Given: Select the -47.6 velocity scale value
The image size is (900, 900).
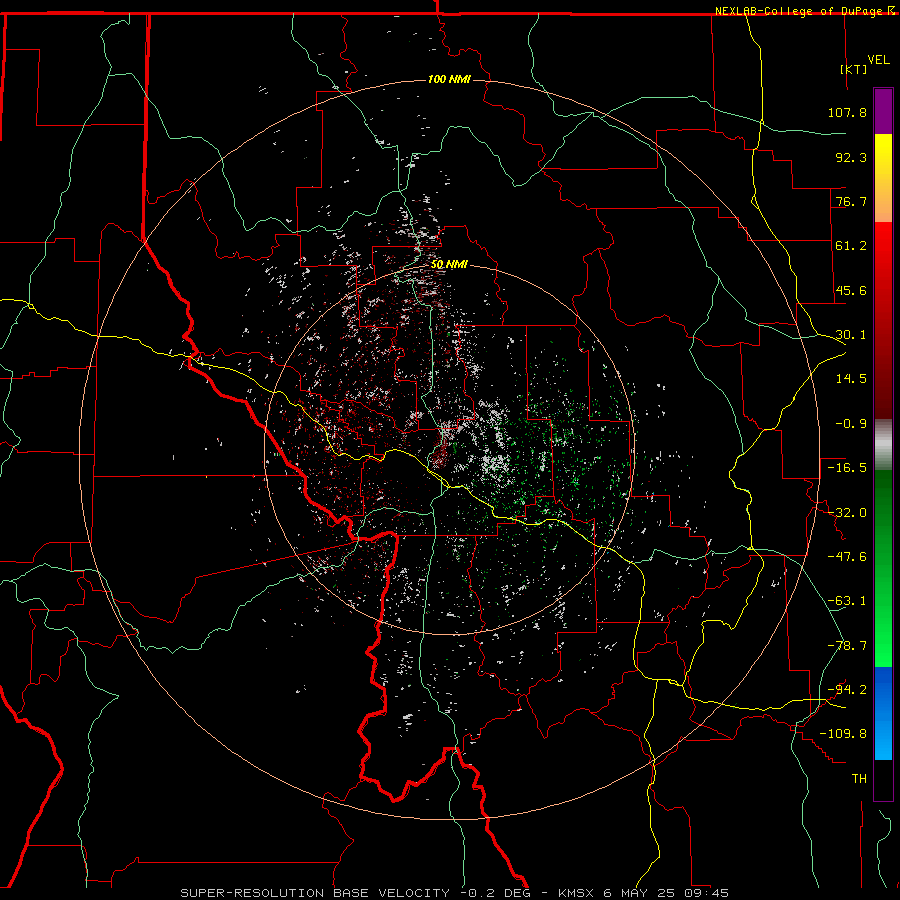Looking at the screenshot, I should coord(847,557).
